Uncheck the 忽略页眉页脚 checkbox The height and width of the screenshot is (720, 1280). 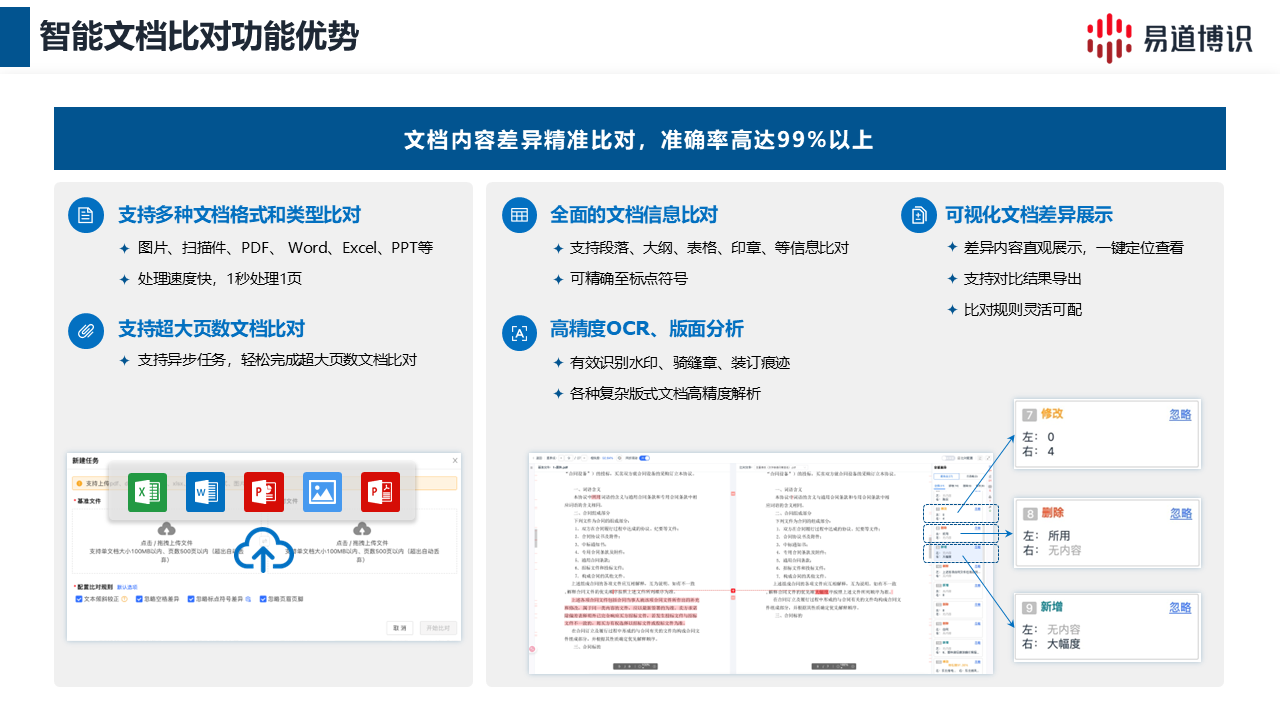coord(263,599)
